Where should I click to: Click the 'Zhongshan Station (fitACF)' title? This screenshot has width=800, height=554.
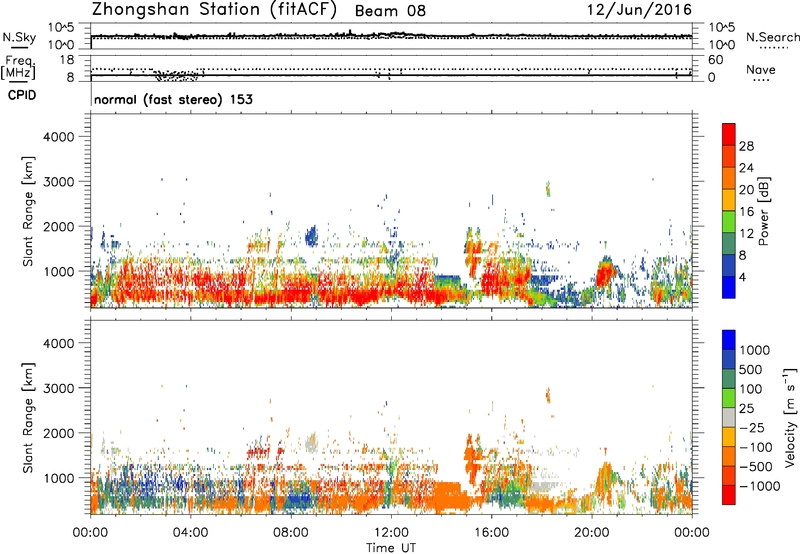coord(214,10)
